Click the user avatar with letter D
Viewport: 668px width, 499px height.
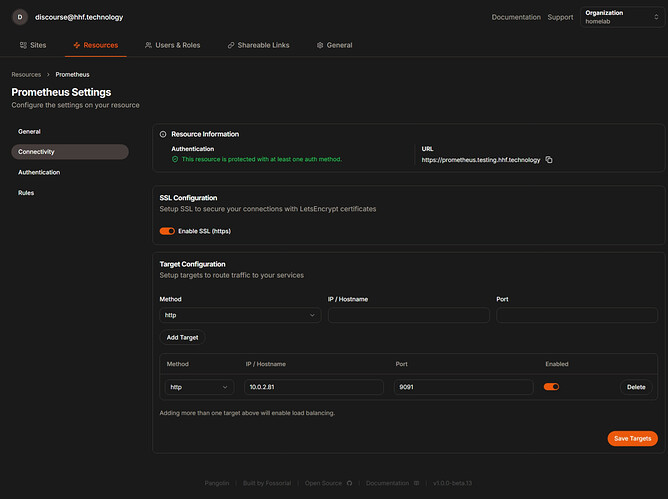coord(20,17)
